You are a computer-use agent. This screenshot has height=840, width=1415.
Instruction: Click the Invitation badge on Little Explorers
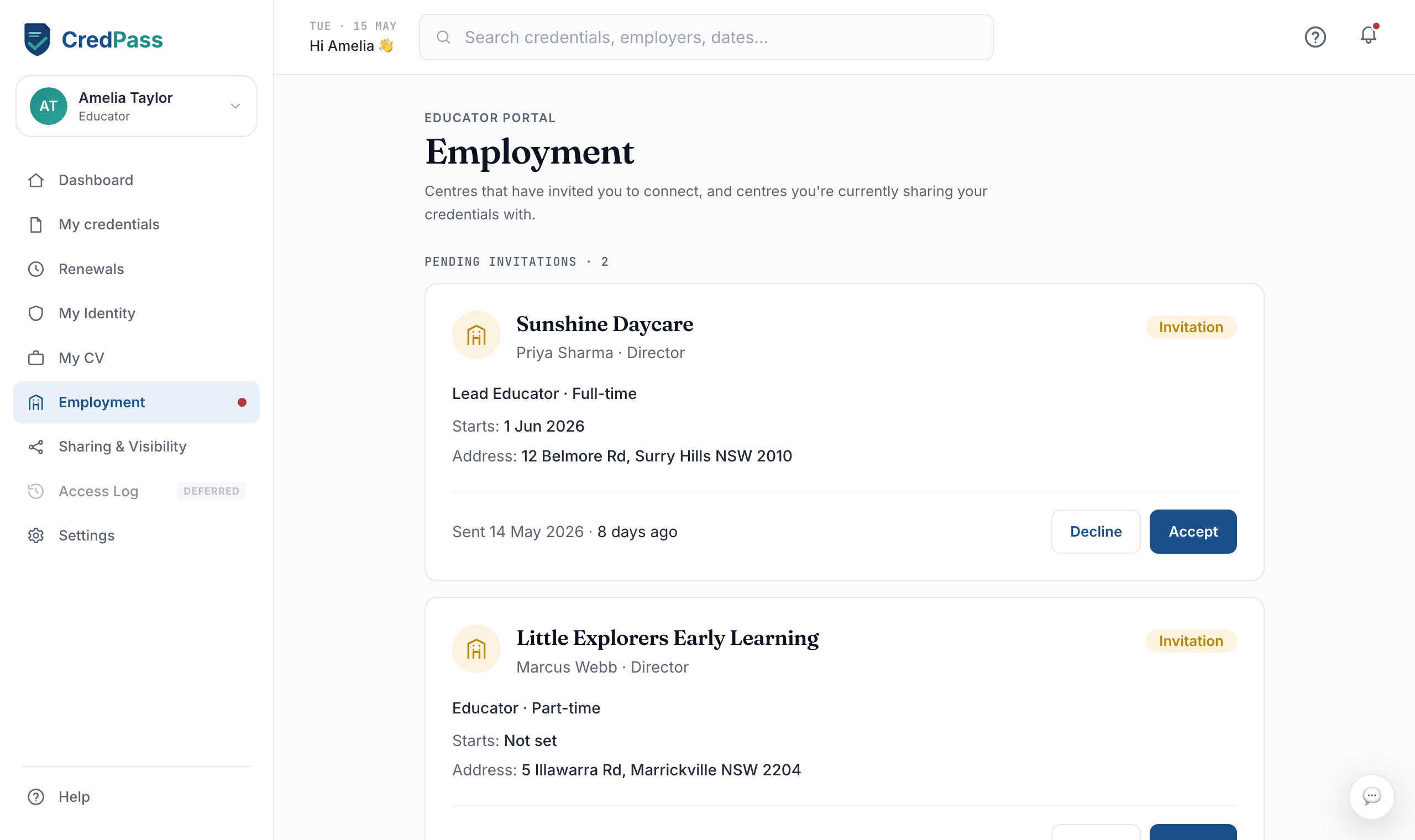pos(1191,641)
